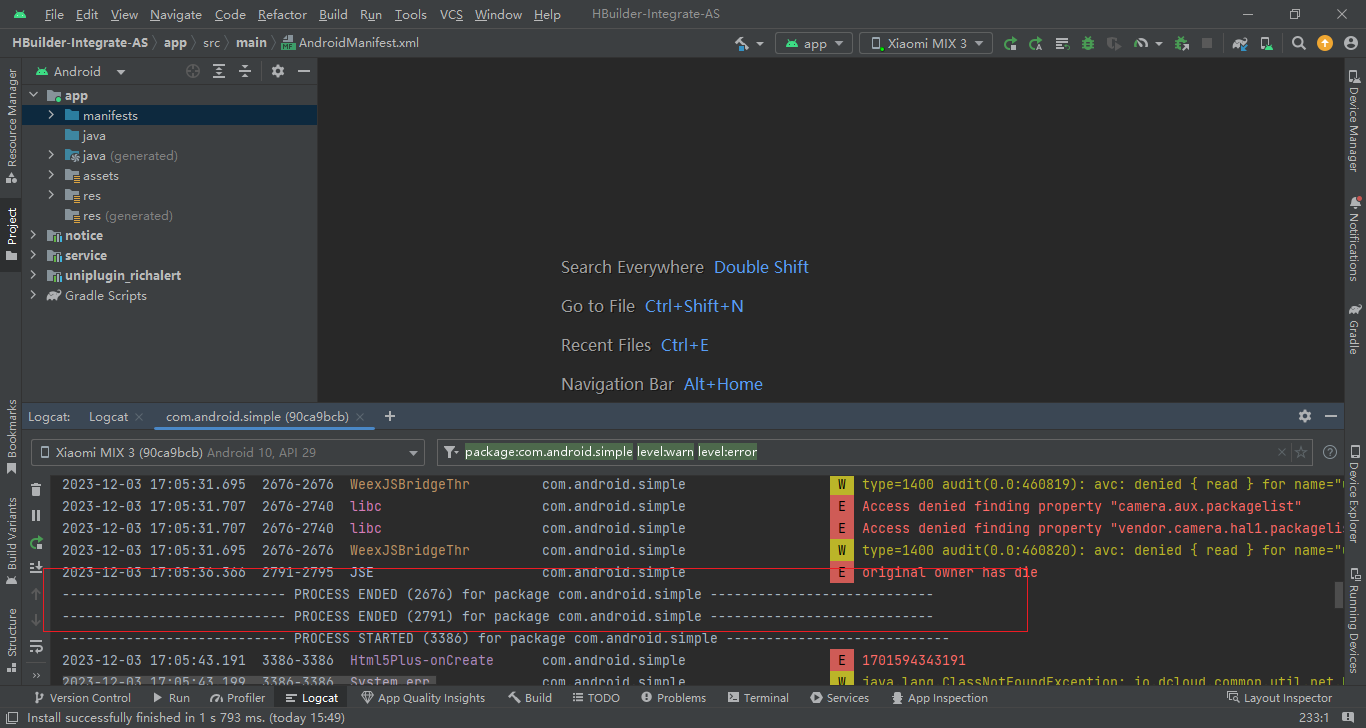Pause the Logcat output
The image size is (1366, 728).
[x=36, y=516]
